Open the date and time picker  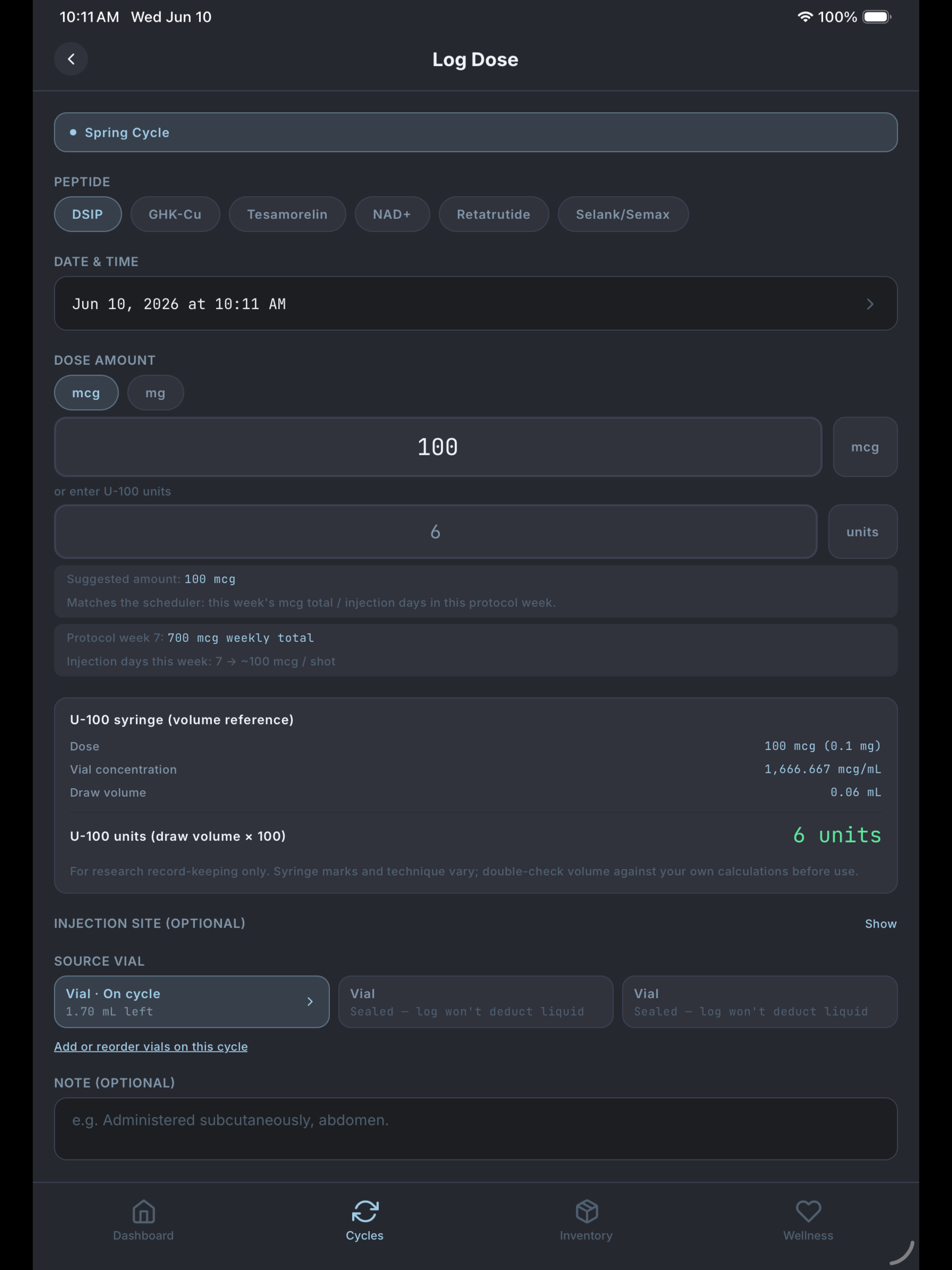click(476, 304)
